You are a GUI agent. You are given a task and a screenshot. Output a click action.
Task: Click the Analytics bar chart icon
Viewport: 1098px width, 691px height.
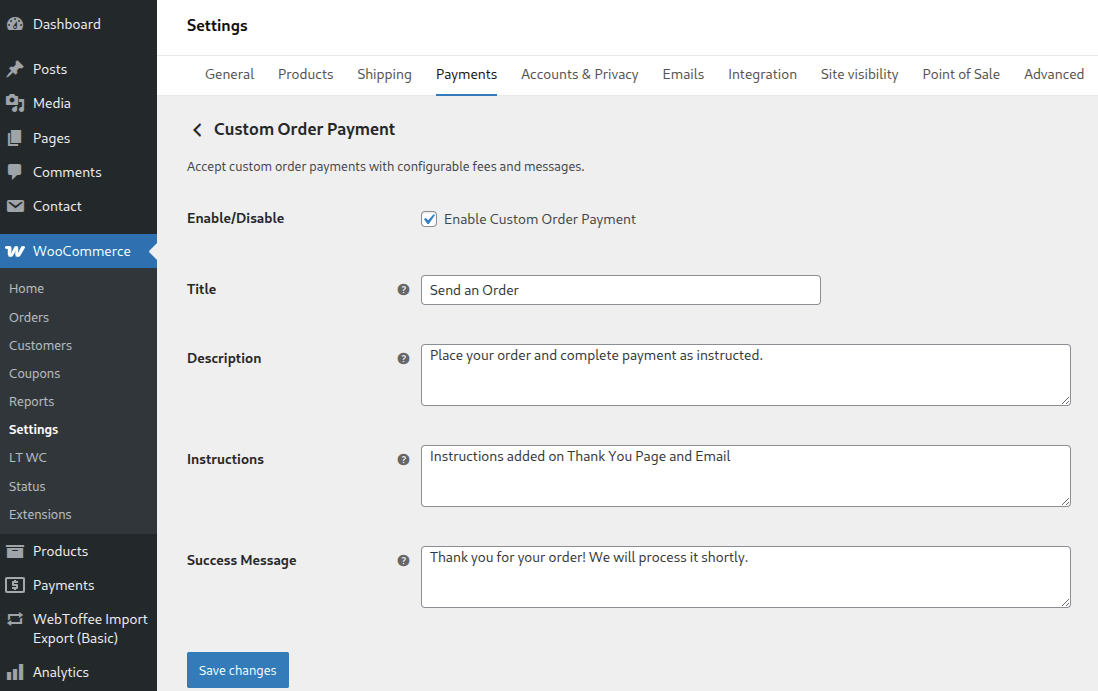tap(15, 673)
